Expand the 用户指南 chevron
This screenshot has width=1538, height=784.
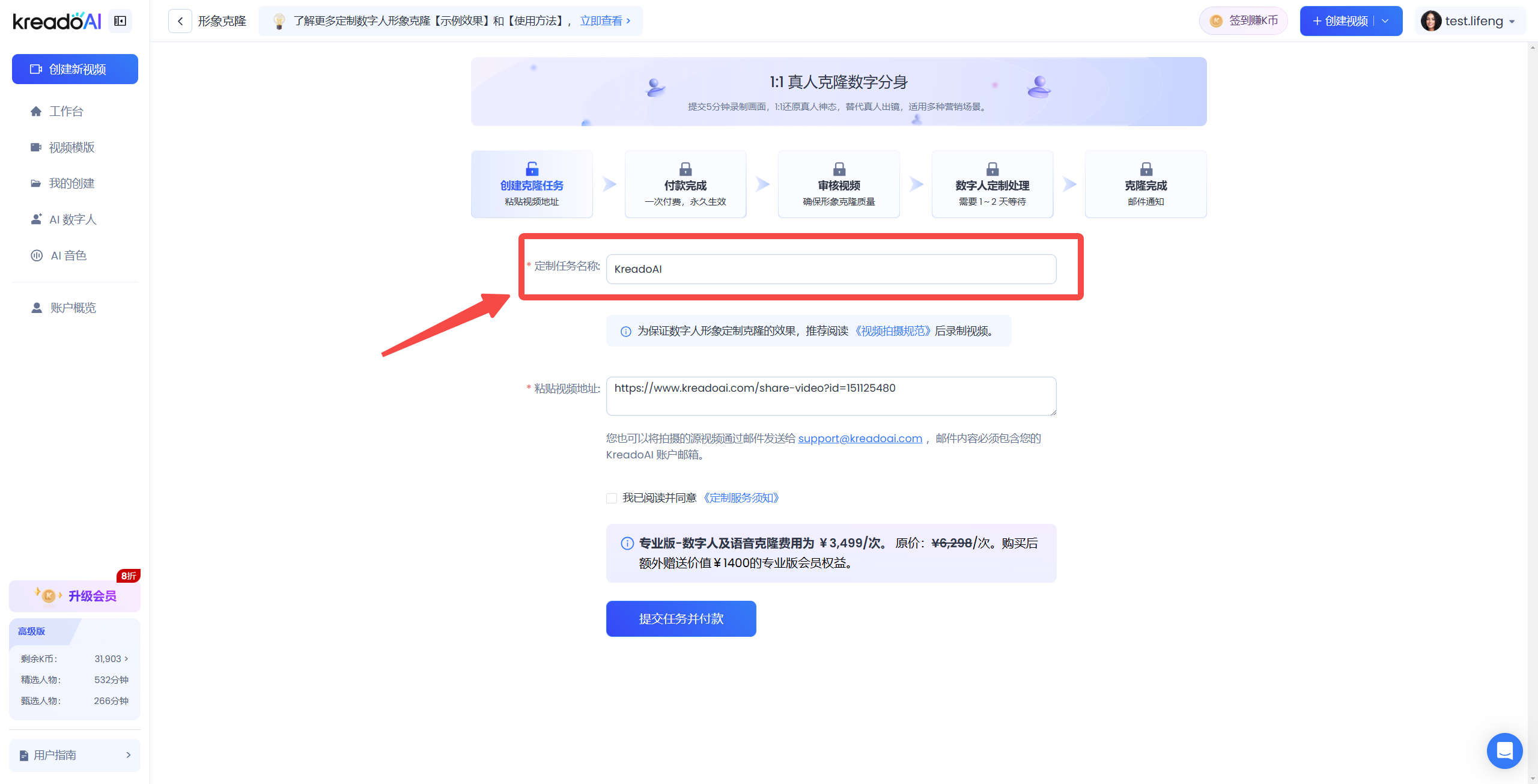[128, 755]
